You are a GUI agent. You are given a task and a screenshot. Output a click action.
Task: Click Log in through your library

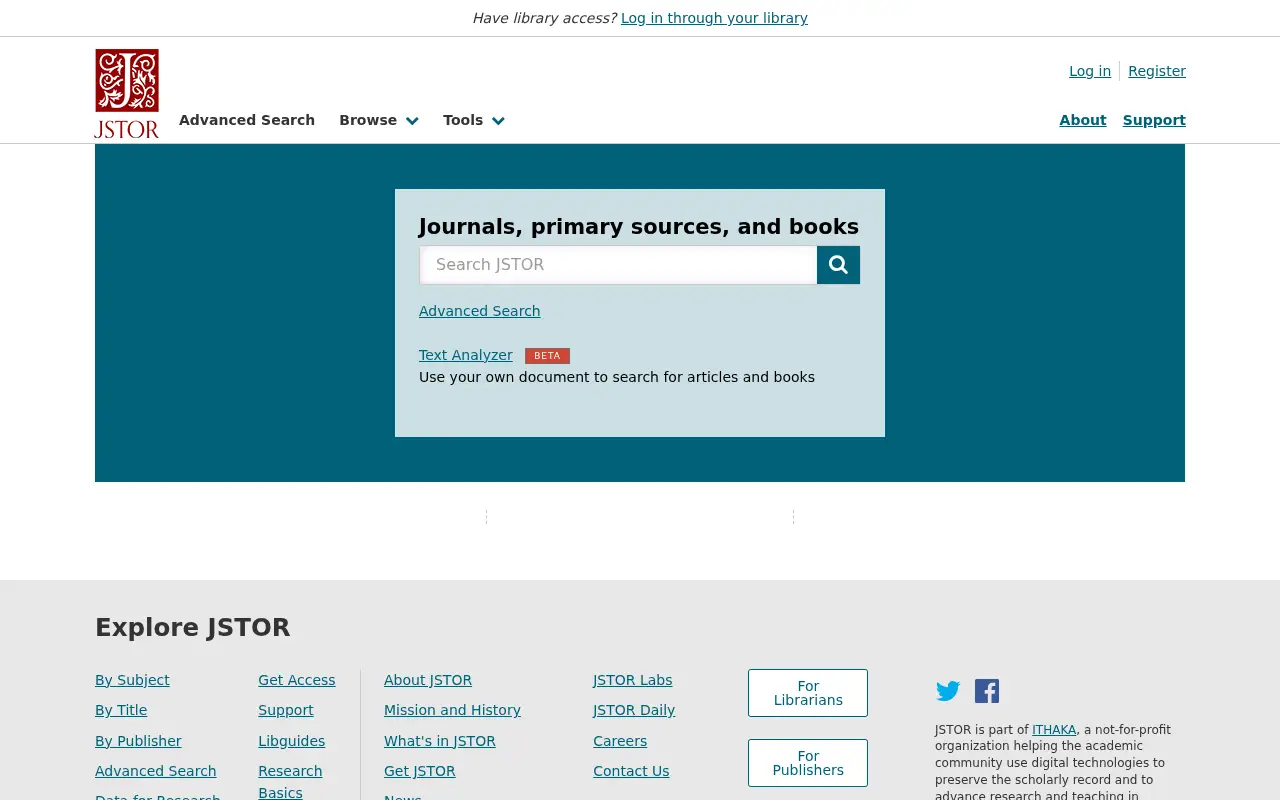click(714, 18)
